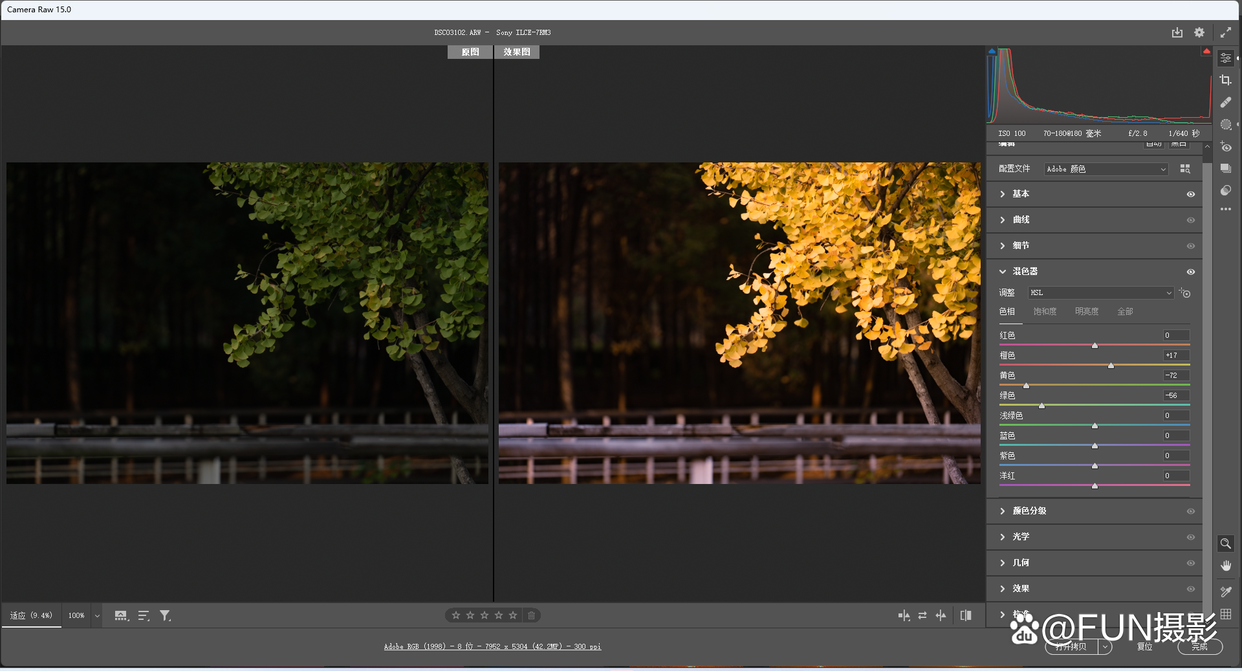Toggle full screen mode icon
This screenshot has height=671, width=1242.
[x=1226, y=33]
